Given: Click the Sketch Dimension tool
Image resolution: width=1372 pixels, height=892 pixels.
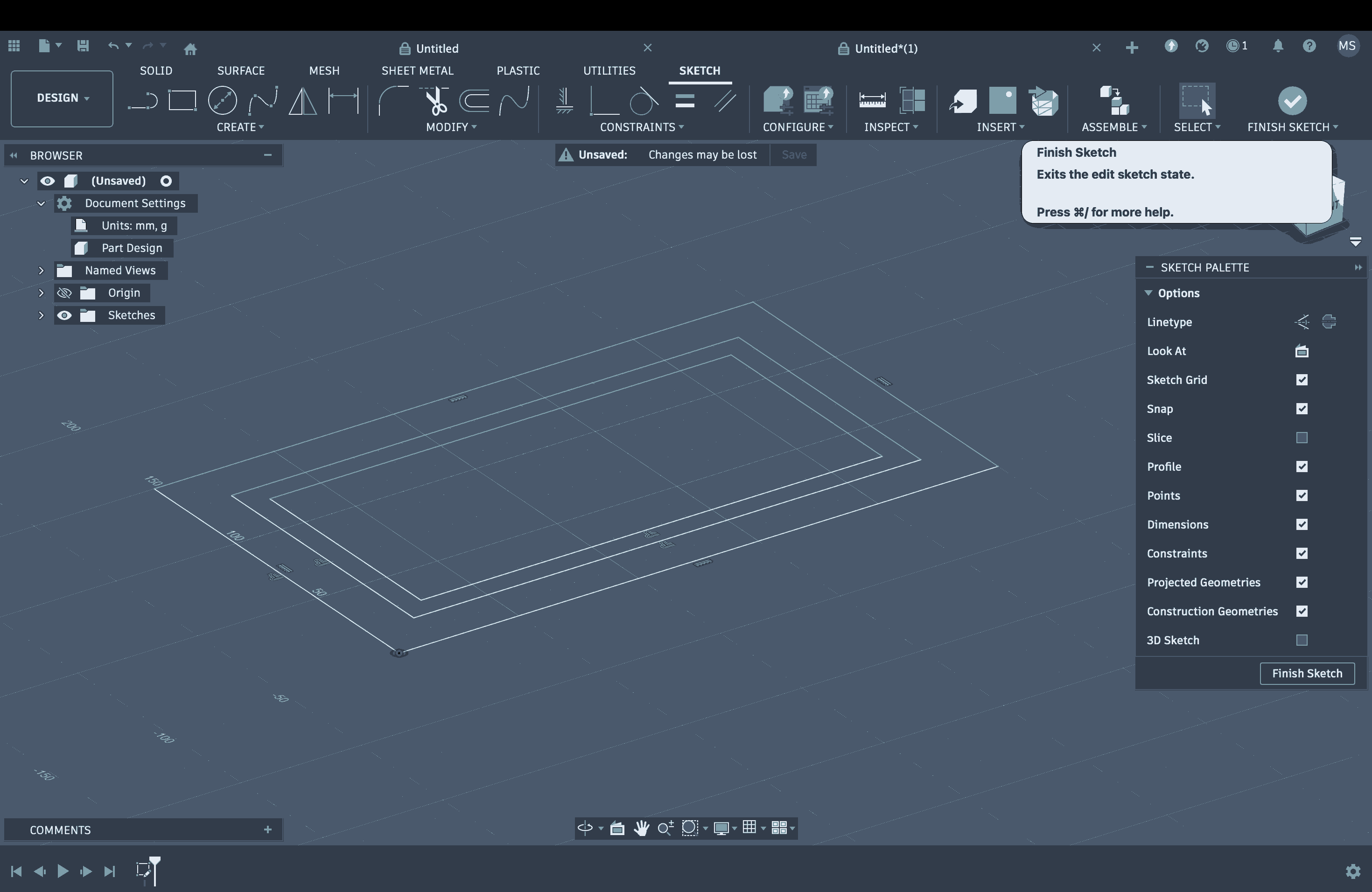Looking at the screenshot, I should [x=343, y=101].
